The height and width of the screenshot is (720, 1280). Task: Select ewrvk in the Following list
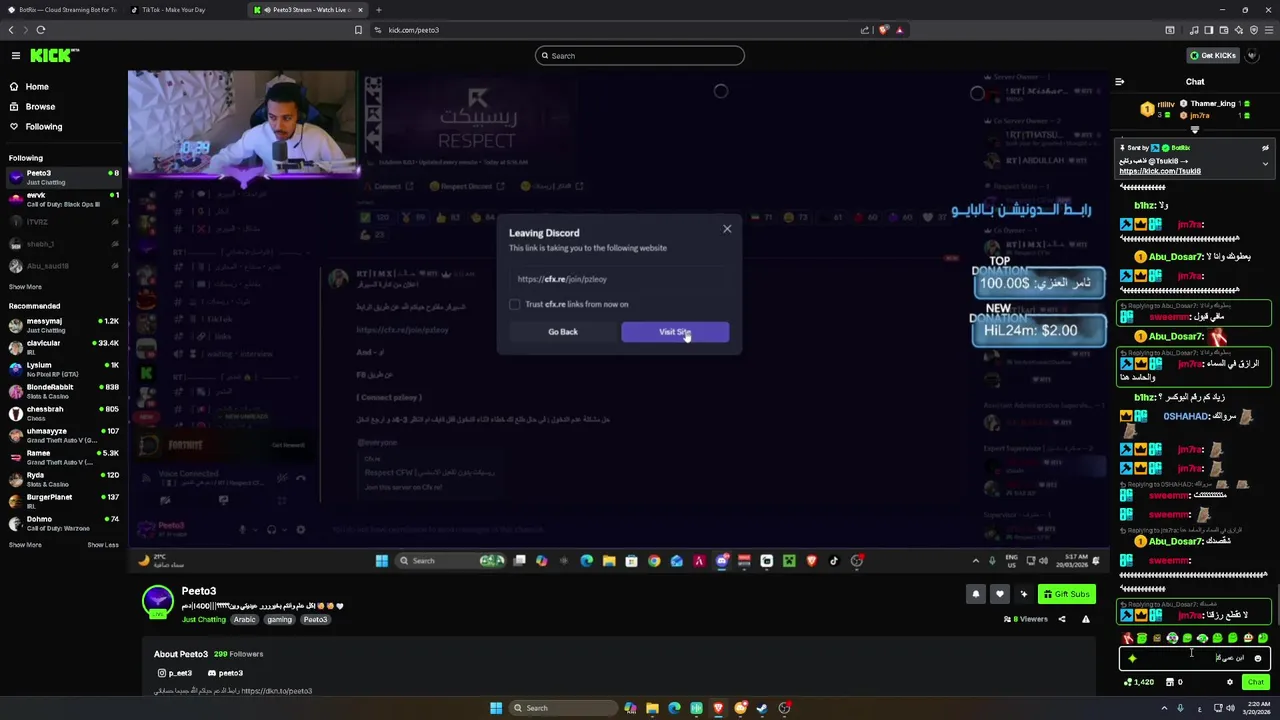pyautogui.click(x=64, y=199)
